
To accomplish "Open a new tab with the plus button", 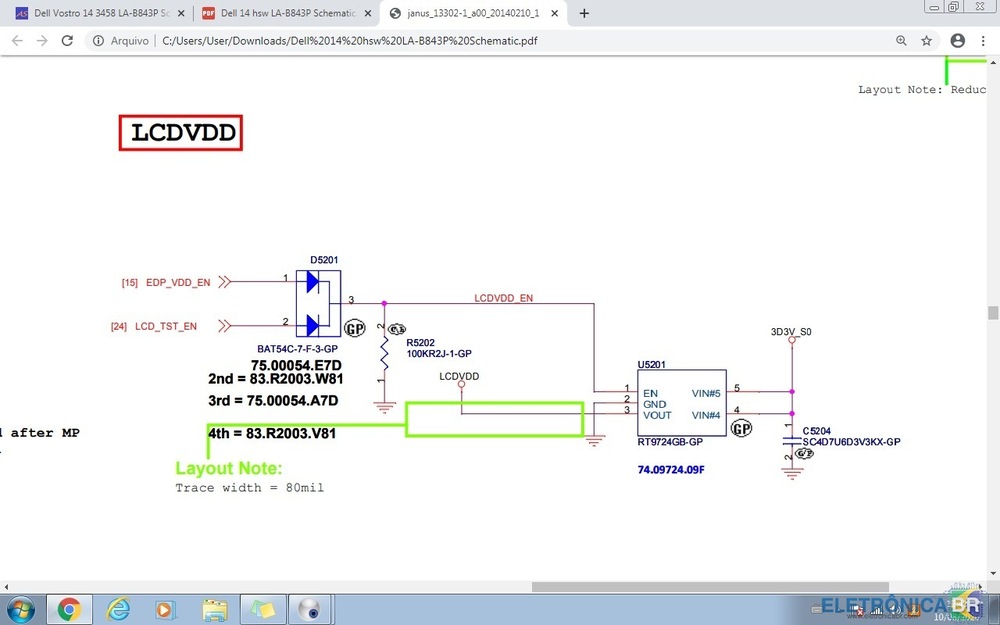I will tap(584, 13).
